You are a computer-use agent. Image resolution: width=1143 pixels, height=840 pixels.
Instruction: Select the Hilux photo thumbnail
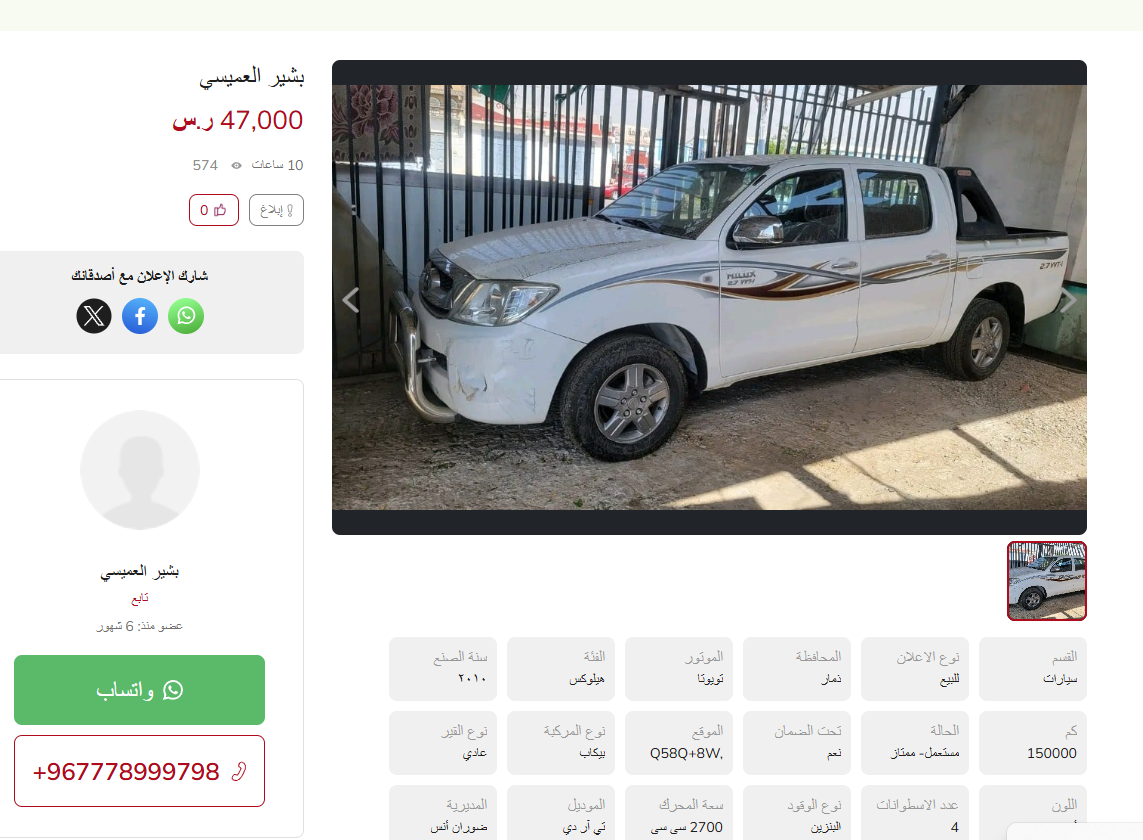(1047, 581)
